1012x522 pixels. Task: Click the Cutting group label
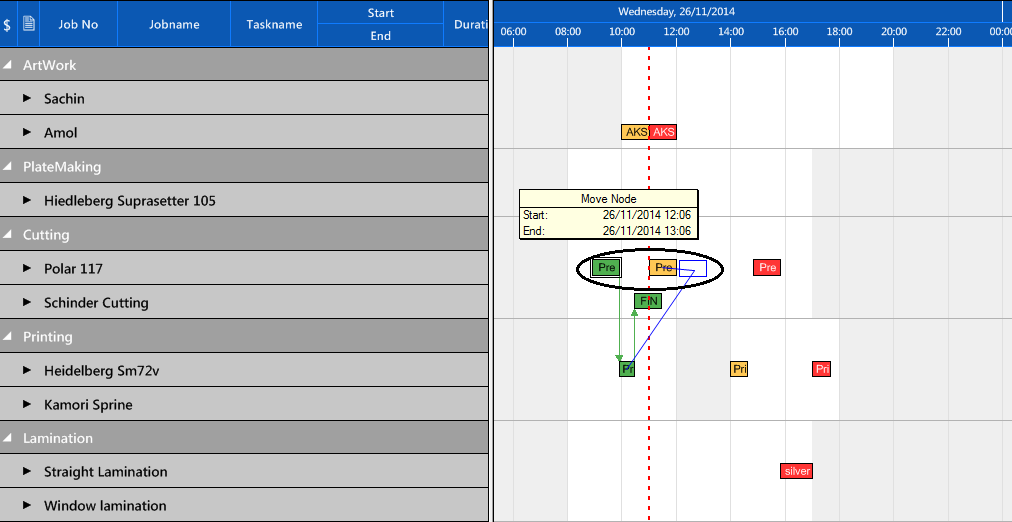tap(46, 235)
